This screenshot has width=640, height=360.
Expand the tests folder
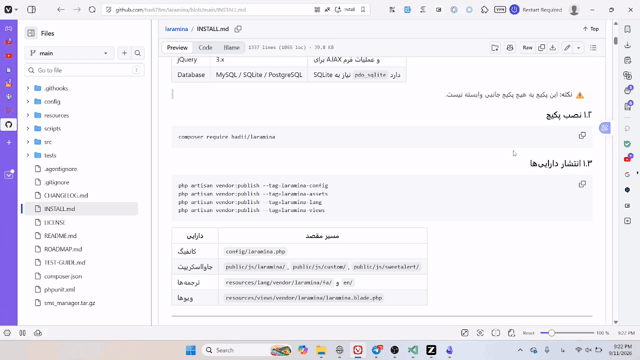click(x=28, y=156)
